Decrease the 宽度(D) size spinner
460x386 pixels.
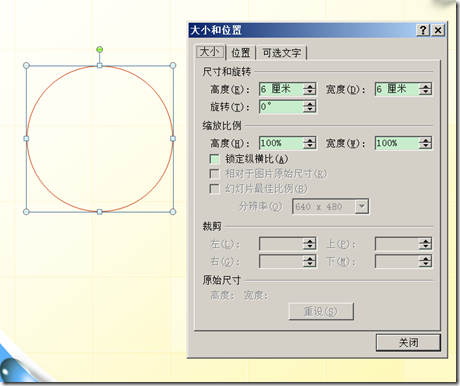425,92
